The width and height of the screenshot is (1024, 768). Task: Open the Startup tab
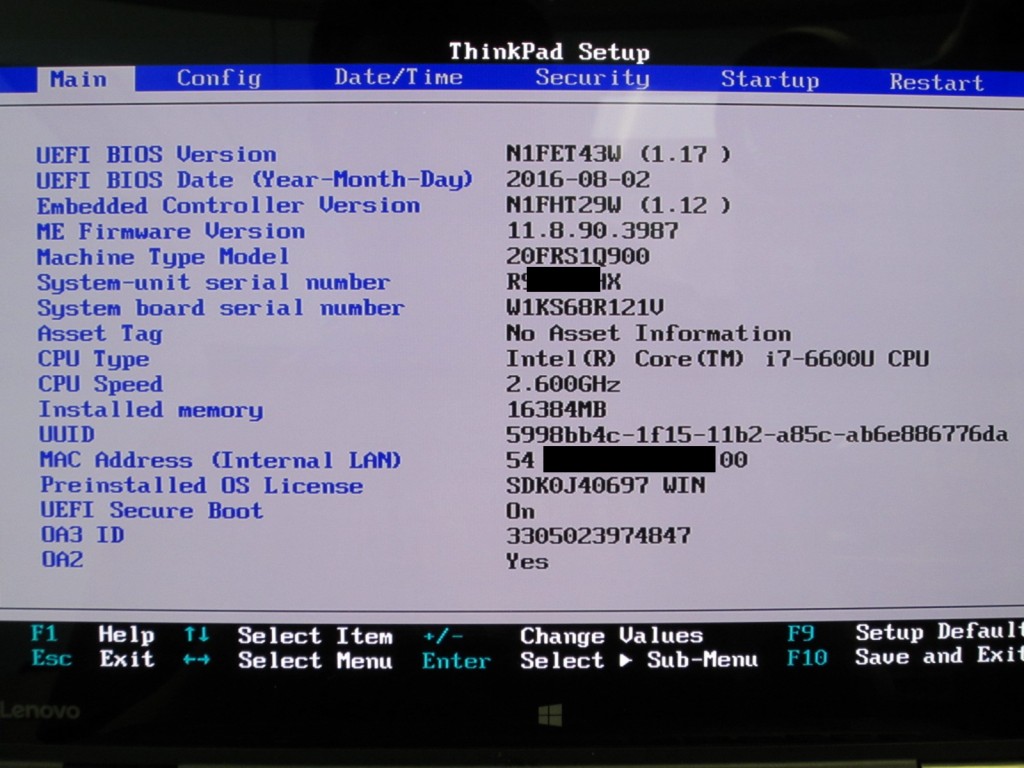(770, 80)
